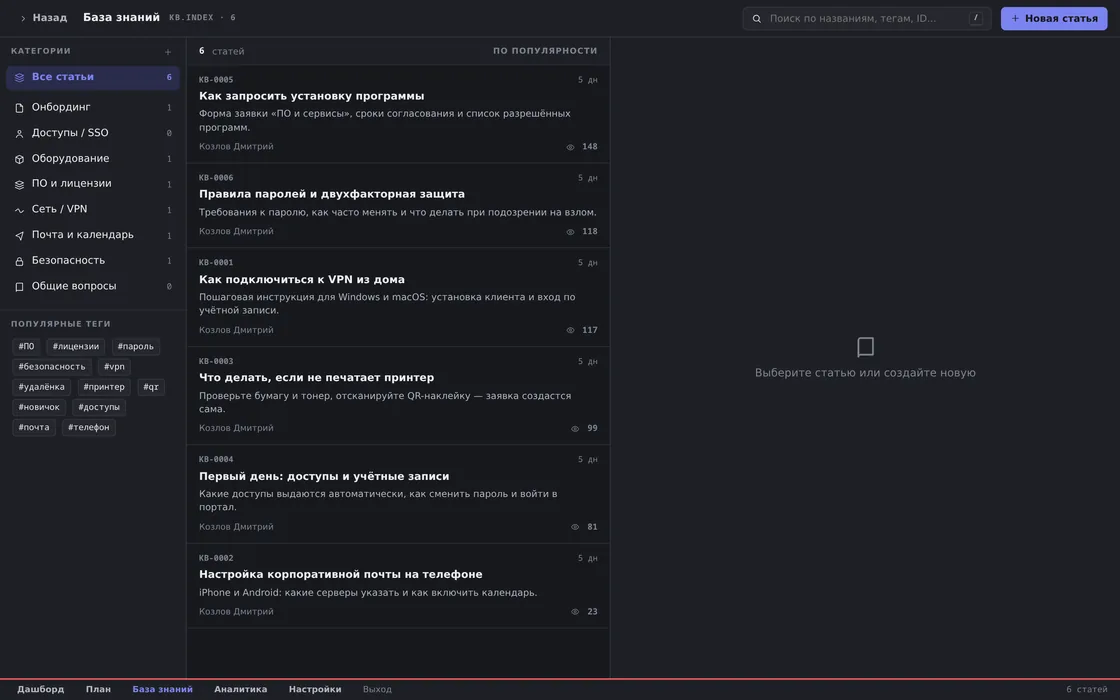1120x700 pixels.
Task: Click the KB-0001 article ID label
Action: tap(216, 263)
